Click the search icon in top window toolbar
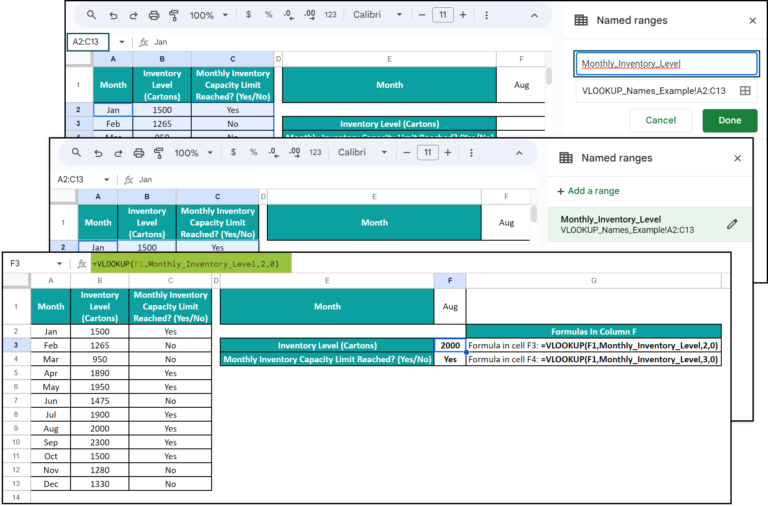 click(x=91, y=15)
